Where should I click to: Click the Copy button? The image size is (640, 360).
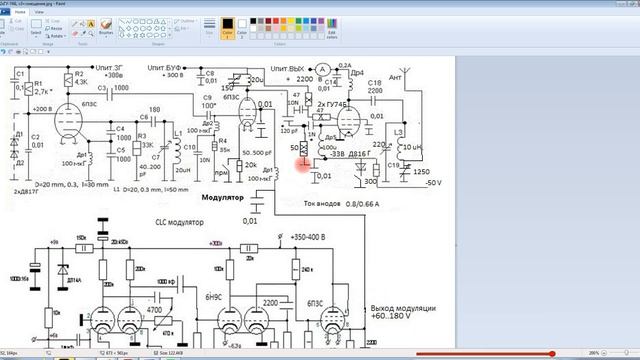(x=16, y=29)
